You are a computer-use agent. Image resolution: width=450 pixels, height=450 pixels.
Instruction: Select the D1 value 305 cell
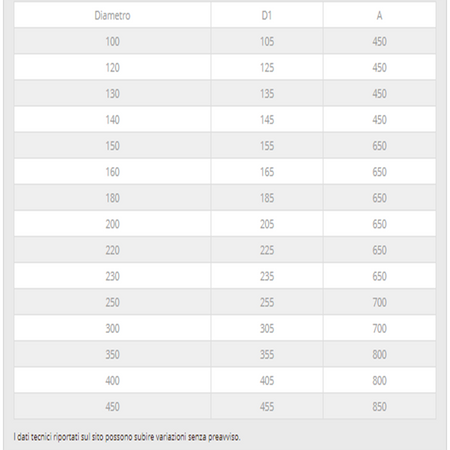click(267, 328)
